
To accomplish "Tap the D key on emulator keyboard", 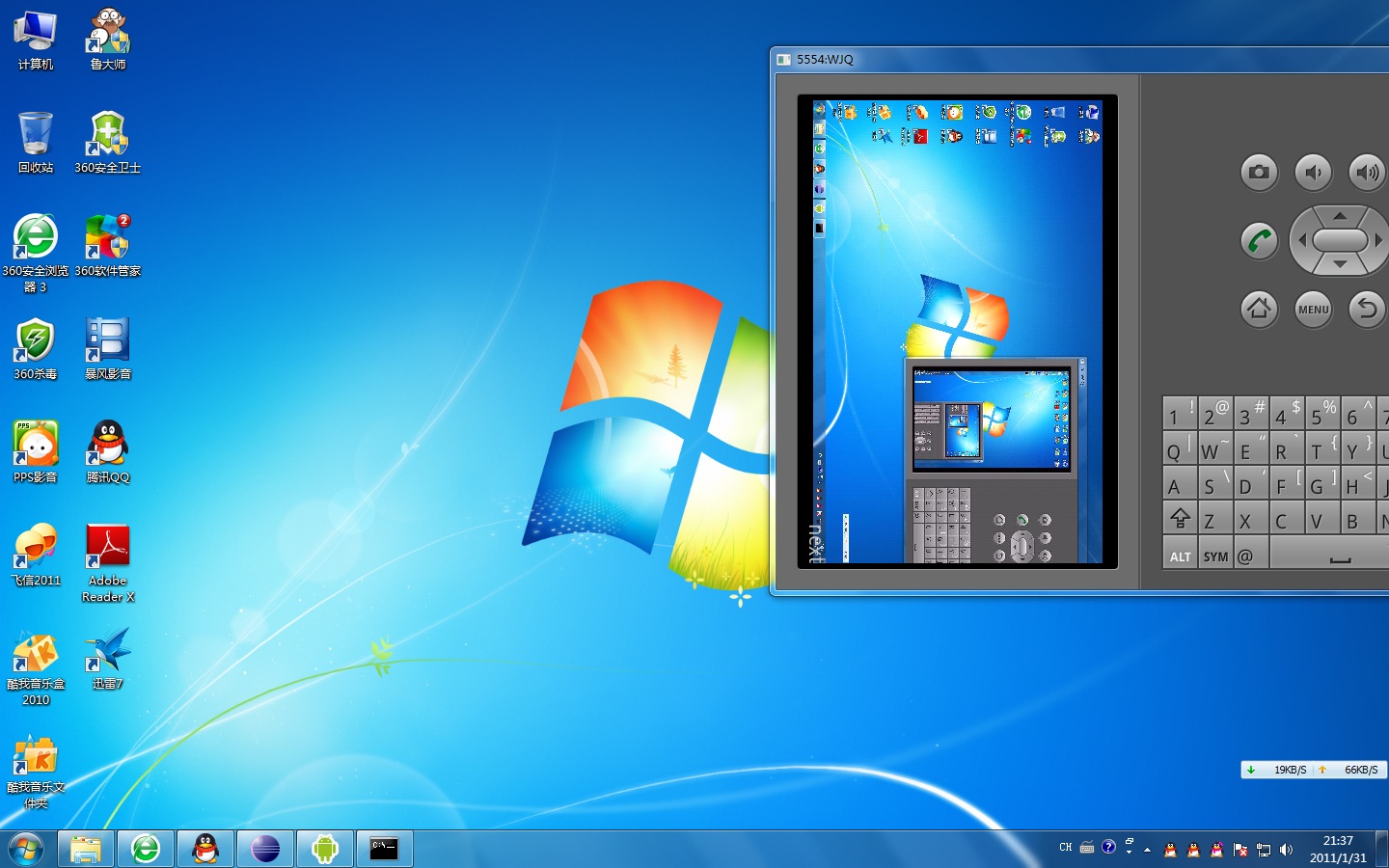I will point(1252,483).
